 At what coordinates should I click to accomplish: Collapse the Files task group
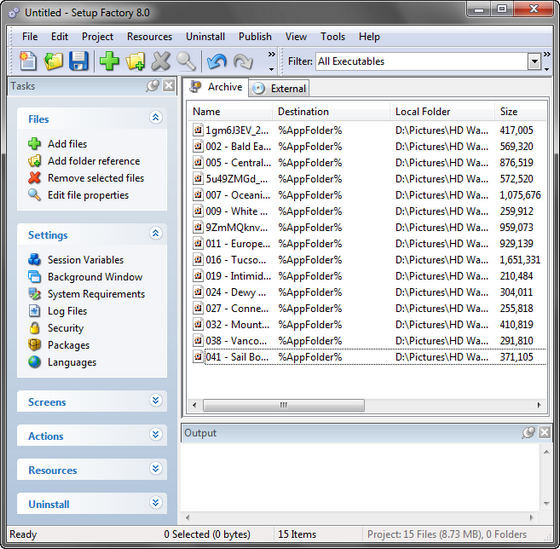155,118
